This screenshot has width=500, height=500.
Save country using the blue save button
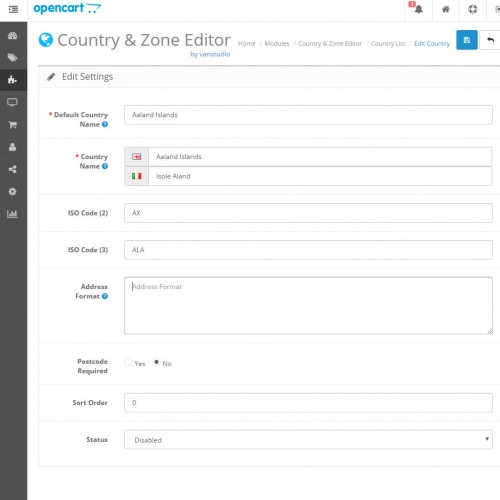tap(467, 40)
